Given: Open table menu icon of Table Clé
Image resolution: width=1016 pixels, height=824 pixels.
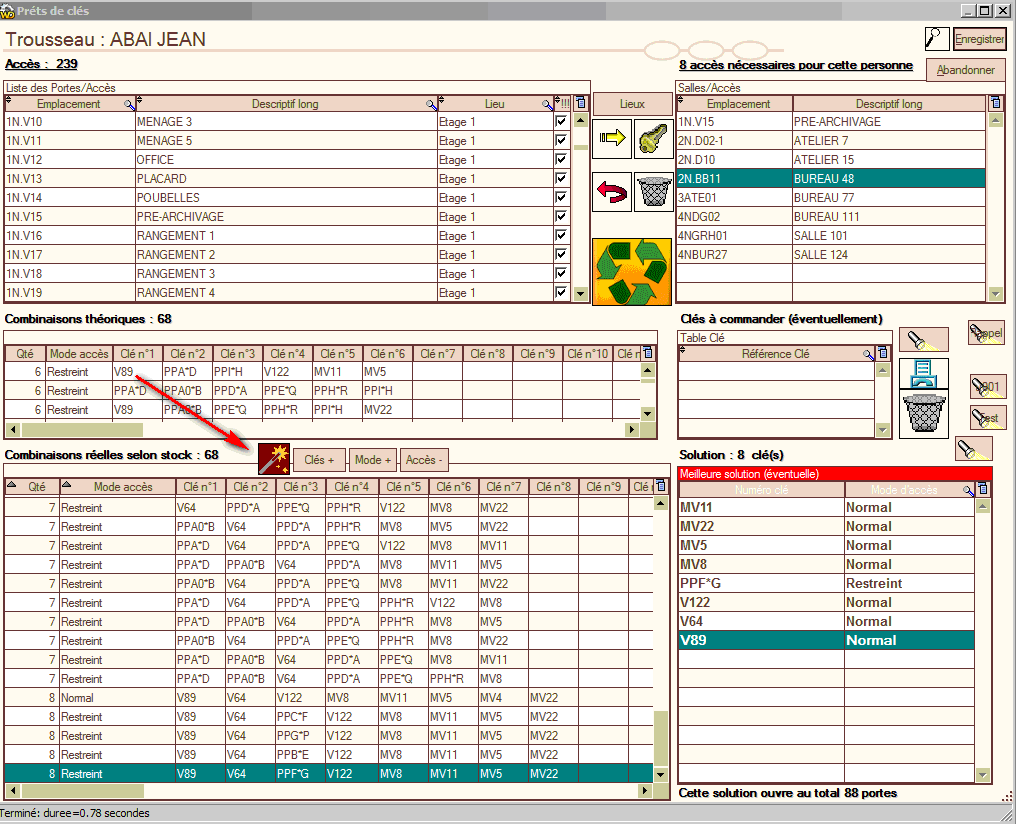Looking at the screenshot, I should (883, 353).
